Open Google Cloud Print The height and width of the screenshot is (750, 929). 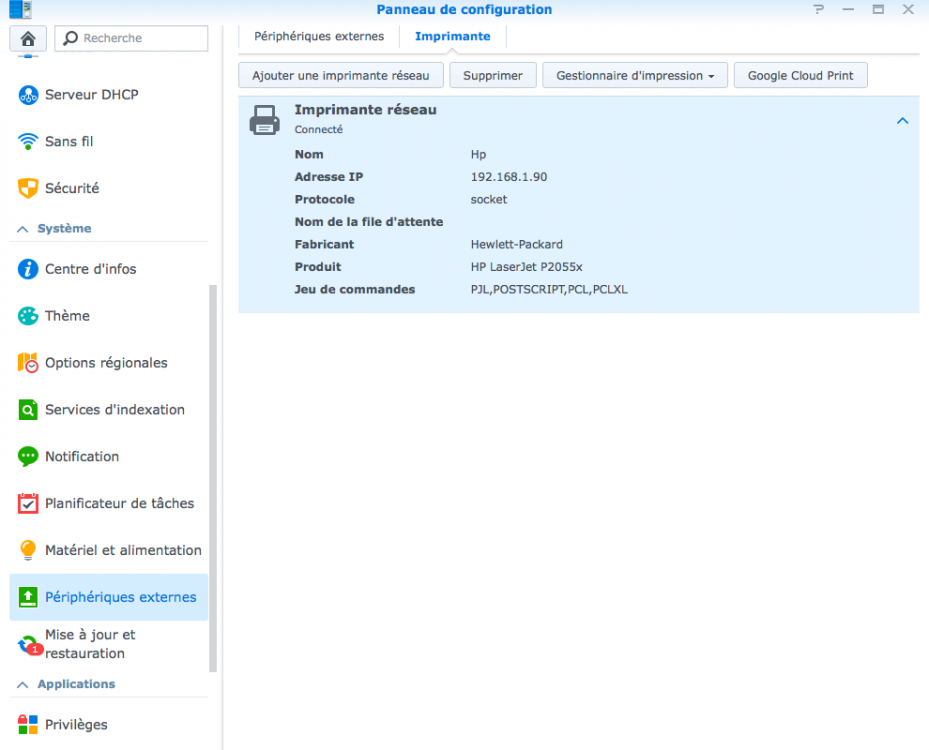coord(800,75)
